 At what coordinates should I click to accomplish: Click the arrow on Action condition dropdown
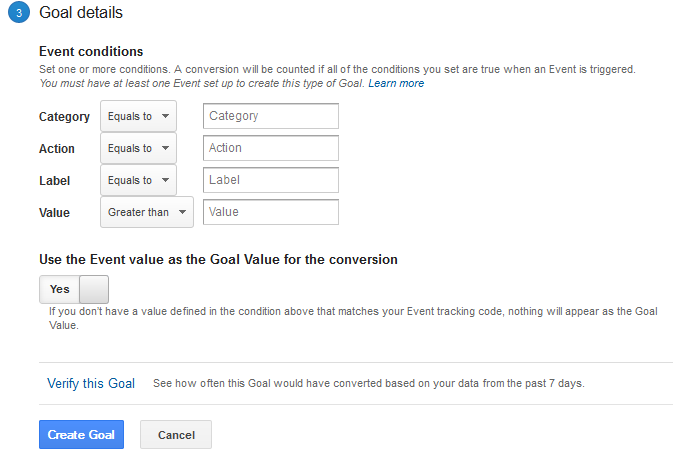tap(166, 148)
